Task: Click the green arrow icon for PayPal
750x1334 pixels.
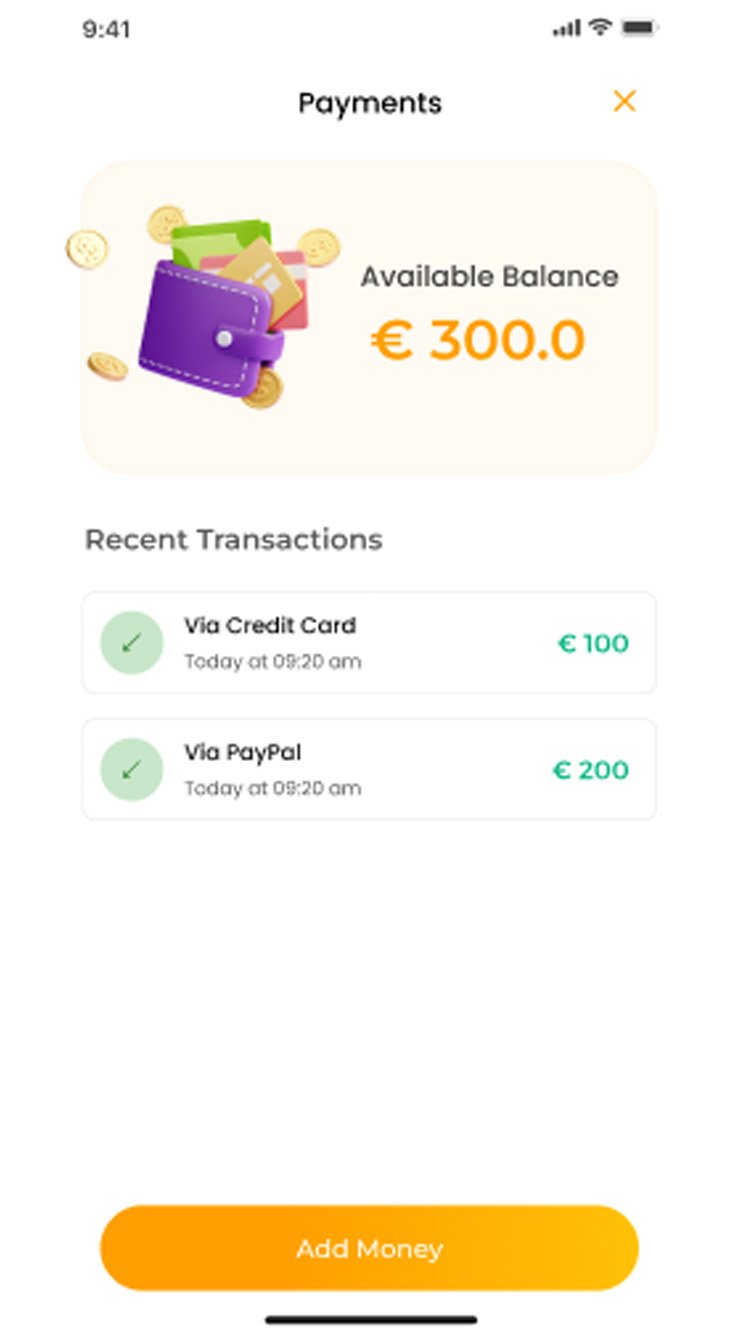Action: (x=131, y=770)
